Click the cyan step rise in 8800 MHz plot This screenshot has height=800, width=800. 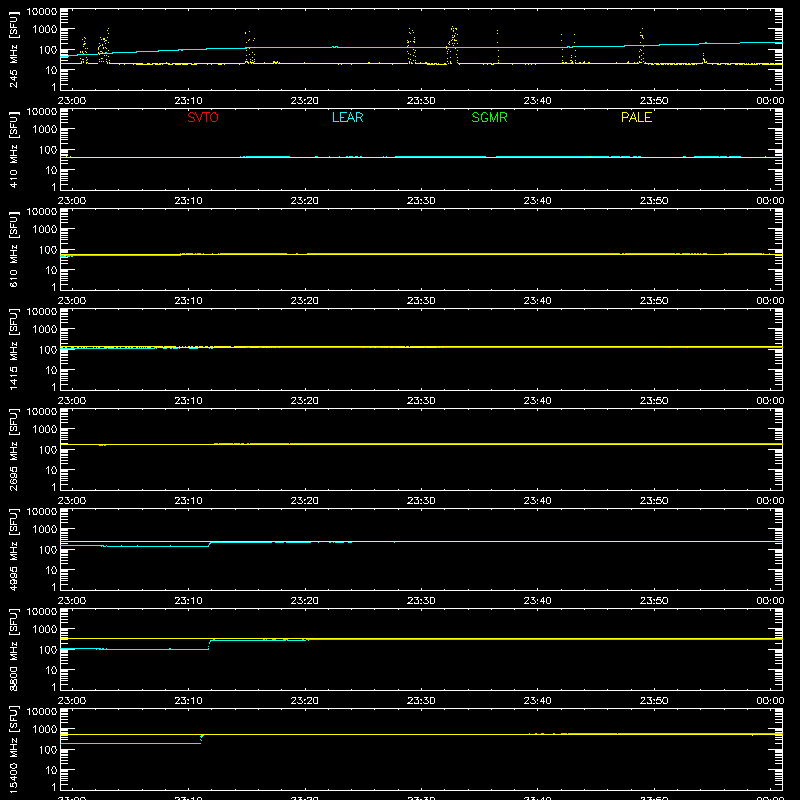(210, 644)
